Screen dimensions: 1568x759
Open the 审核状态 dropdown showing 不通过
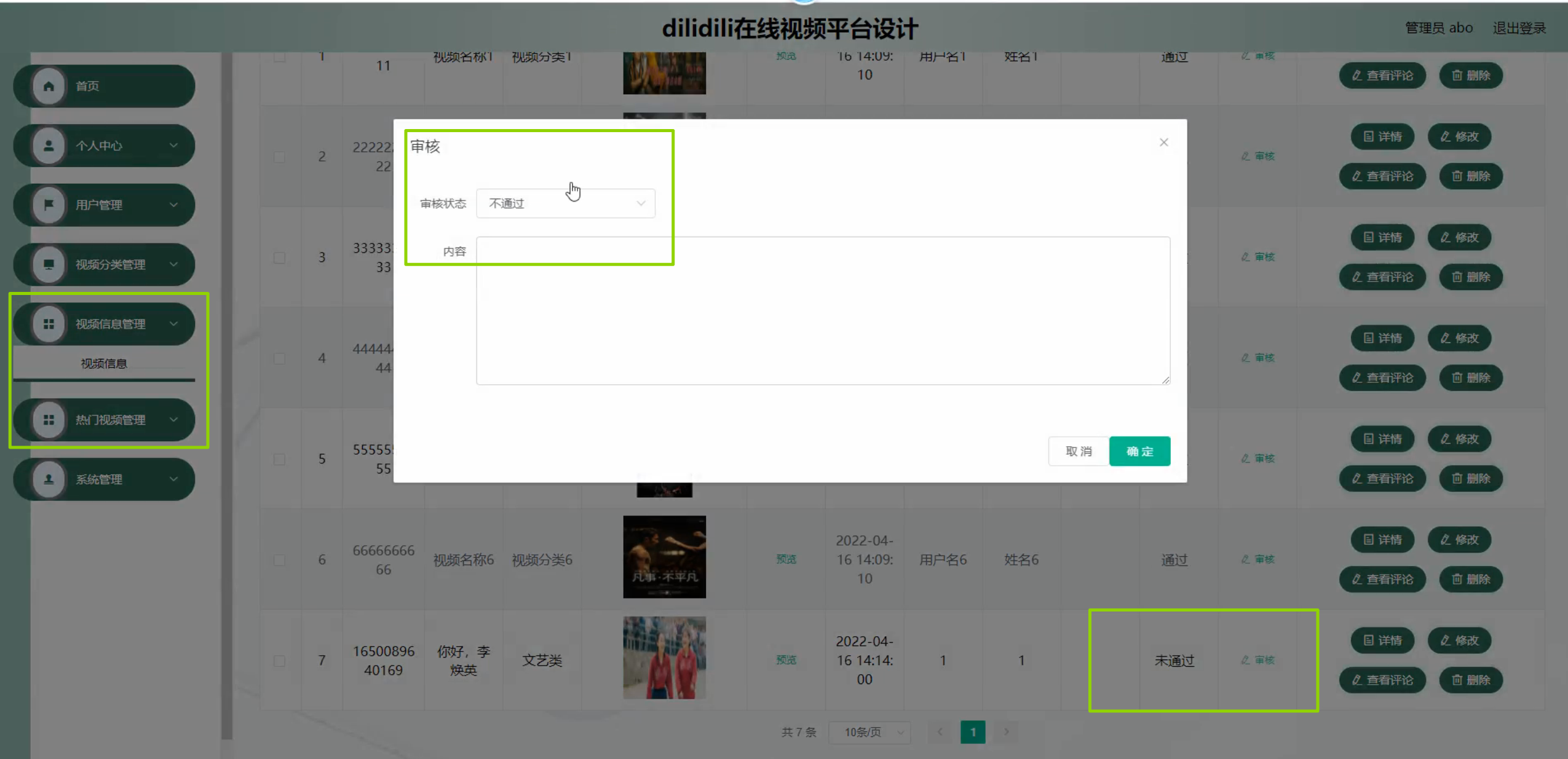[x=565, y=203]
